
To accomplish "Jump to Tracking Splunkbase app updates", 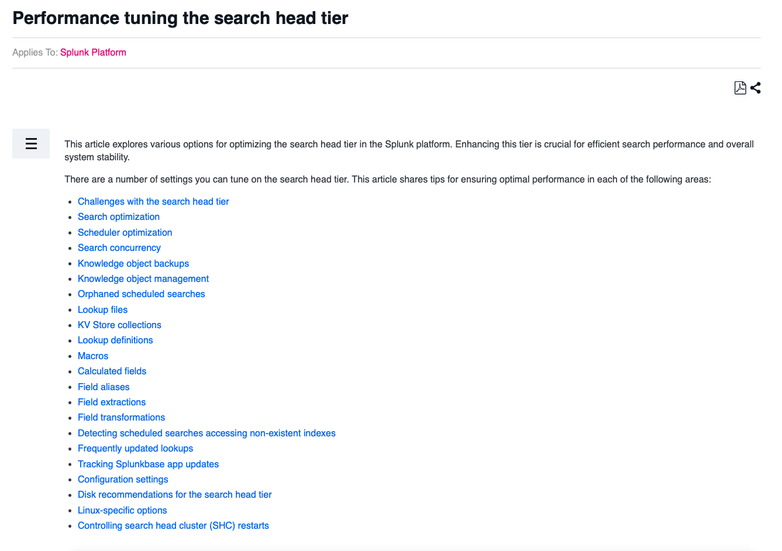I will (148, 464).
